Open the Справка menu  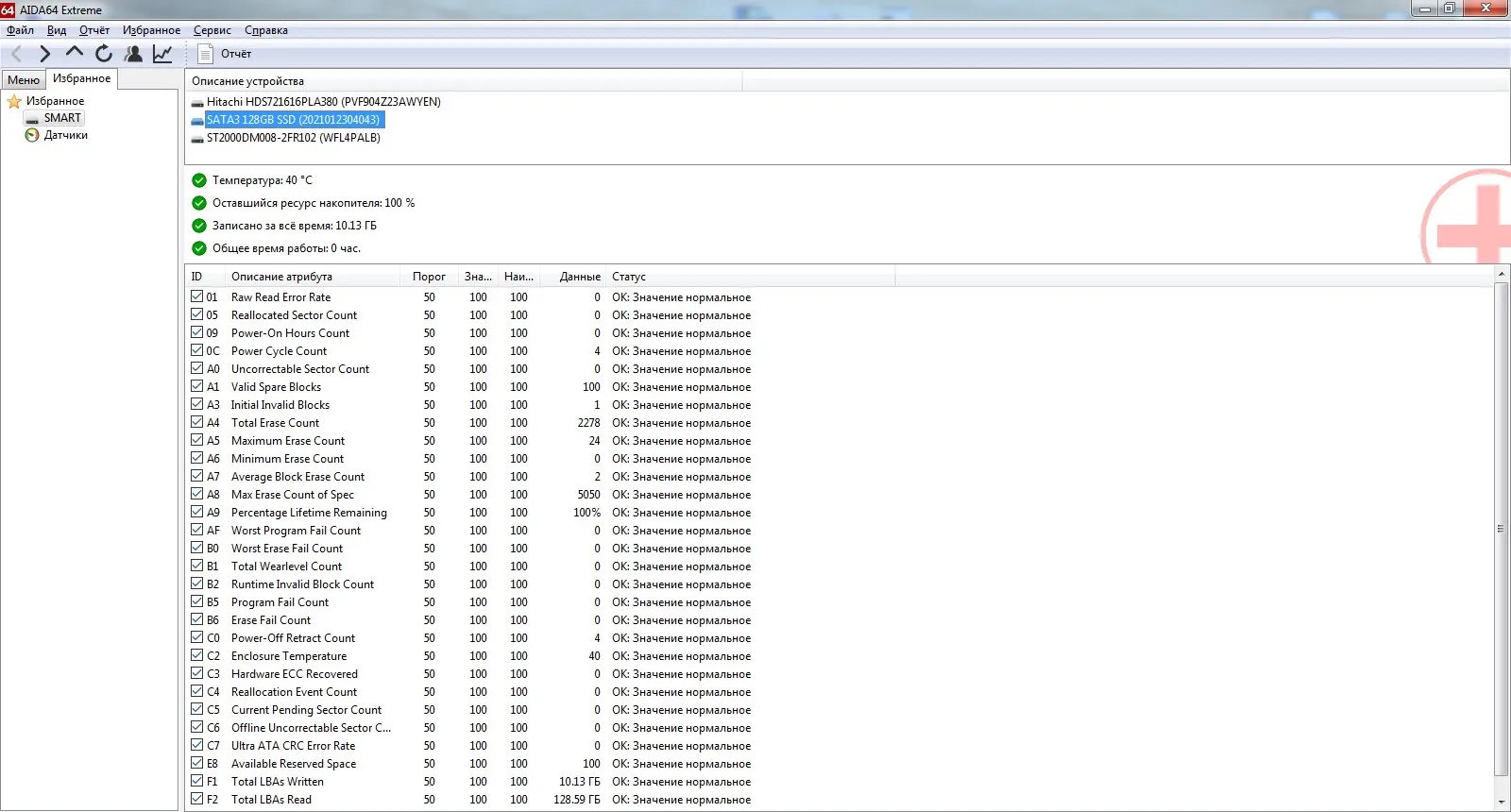pos(266,30)
